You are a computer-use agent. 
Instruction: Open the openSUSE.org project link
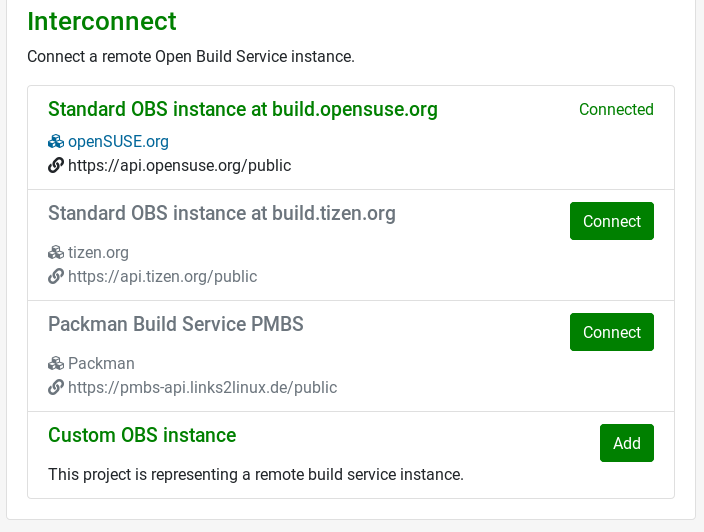coord(118,141)
